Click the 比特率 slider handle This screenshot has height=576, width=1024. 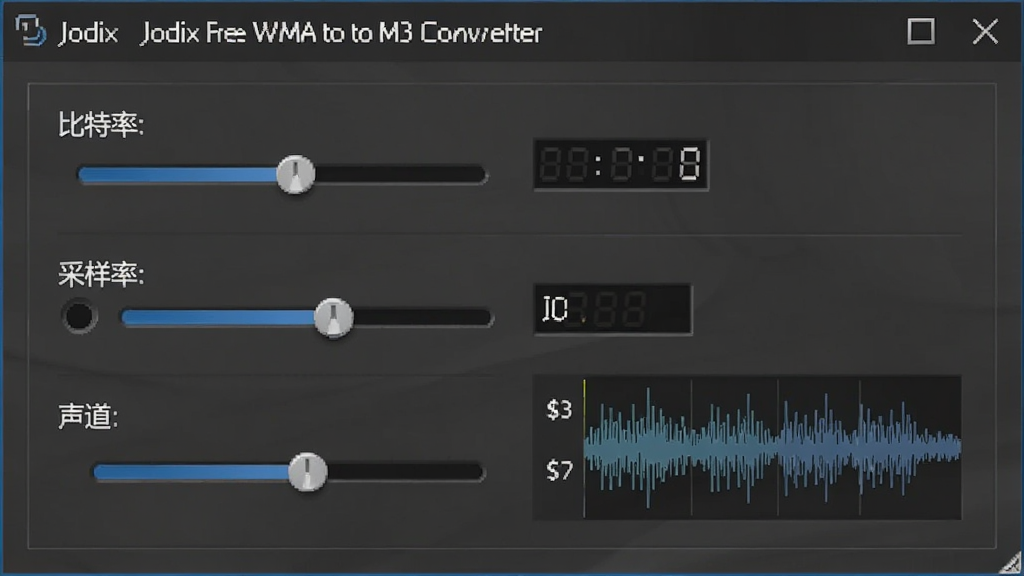(x=296, y=174)
